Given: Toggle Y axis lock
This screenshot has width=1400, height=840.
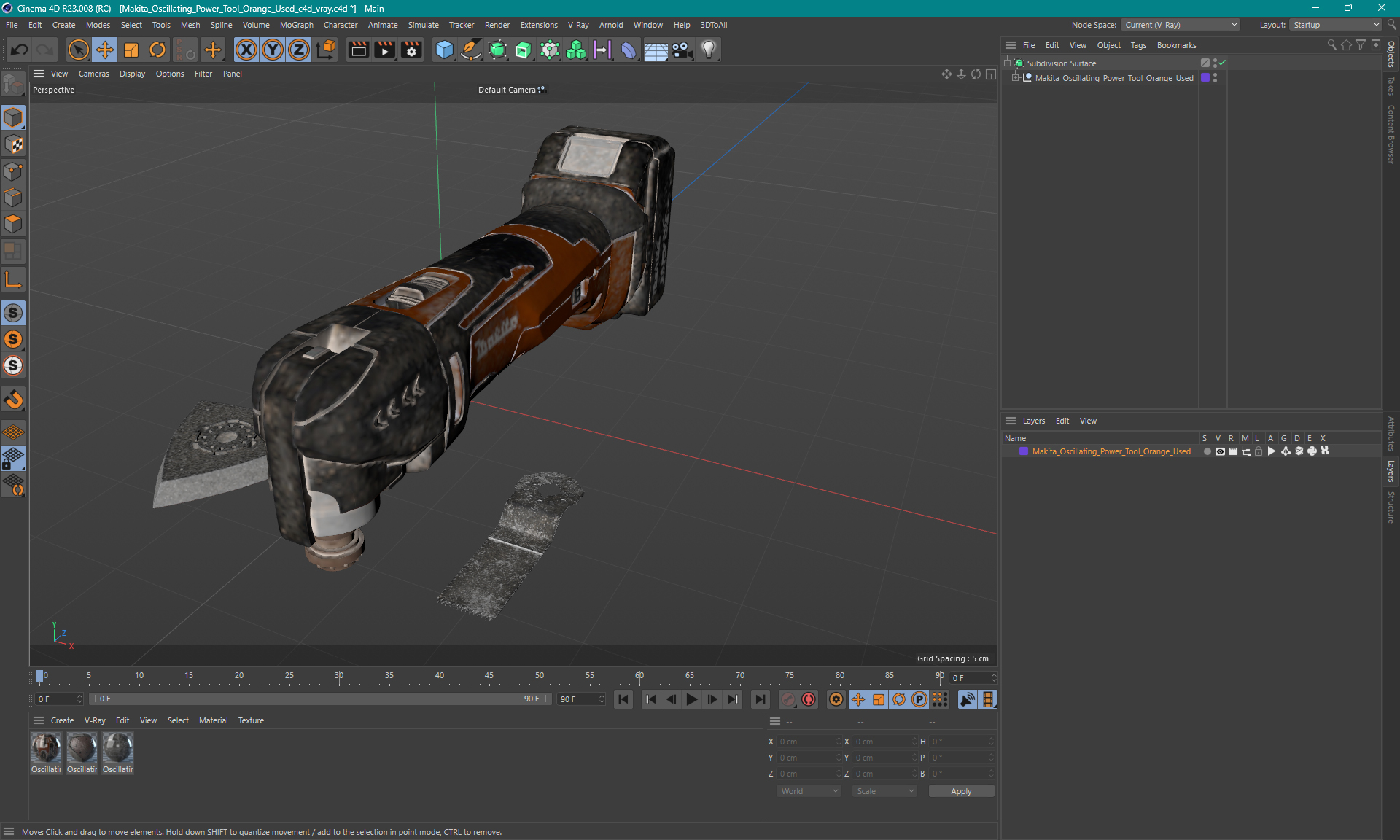Looking at the screenshot, I should (x=273, y=50).
